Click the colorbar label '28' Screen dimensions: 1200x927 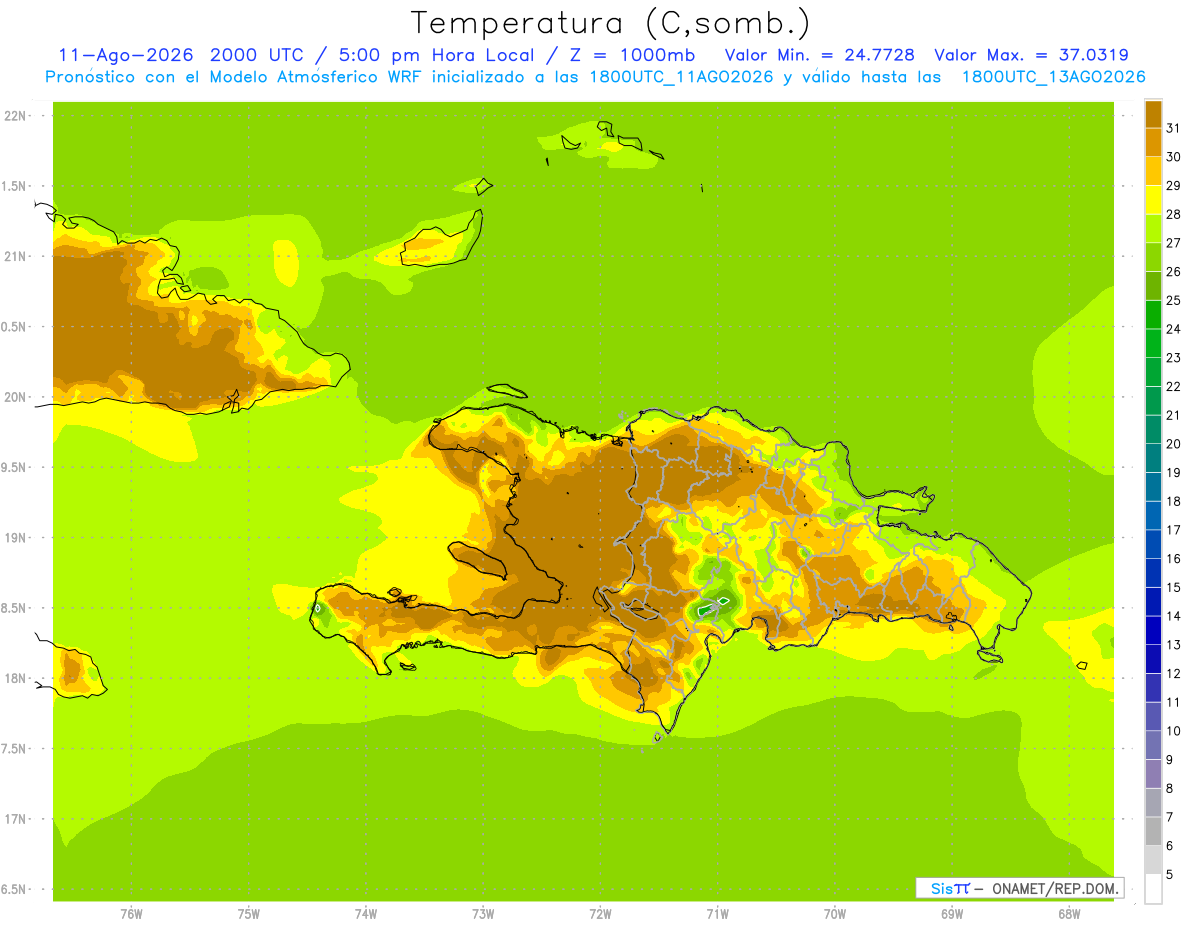coord(1173,214)
